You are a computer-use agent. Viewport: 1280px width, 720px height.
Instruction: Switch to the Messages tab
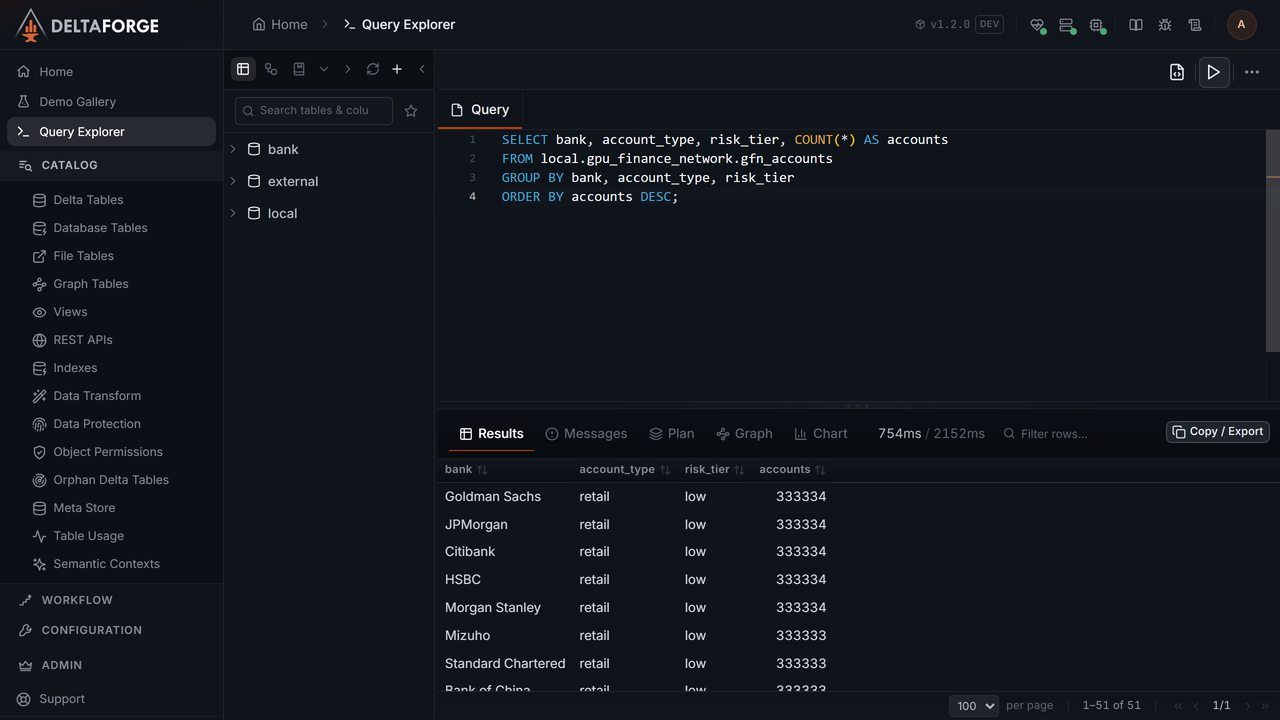(586, 434)
